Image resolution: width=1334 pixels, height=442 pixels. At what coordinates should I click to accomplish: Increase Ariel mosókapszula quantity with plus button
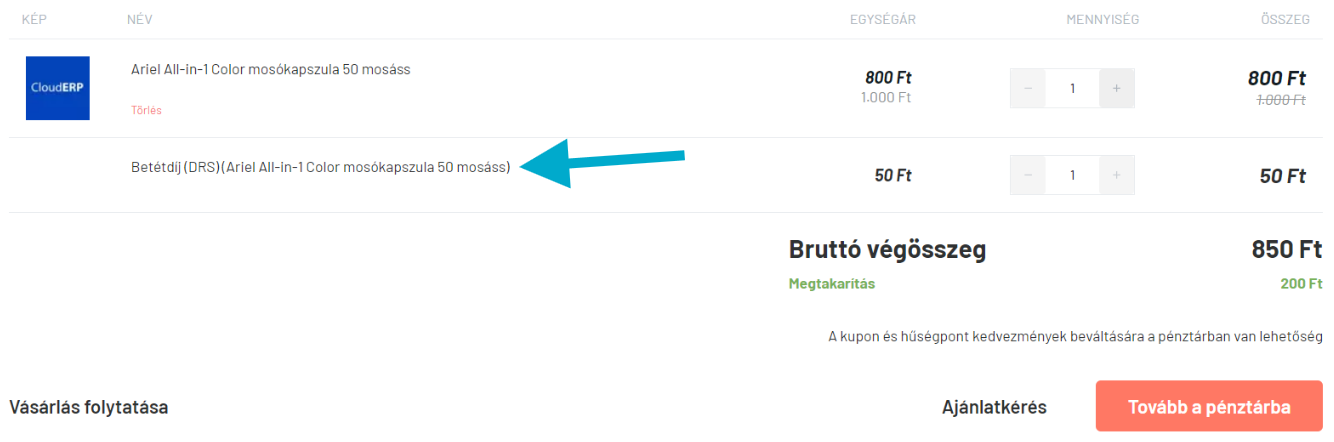[1117, 88]
